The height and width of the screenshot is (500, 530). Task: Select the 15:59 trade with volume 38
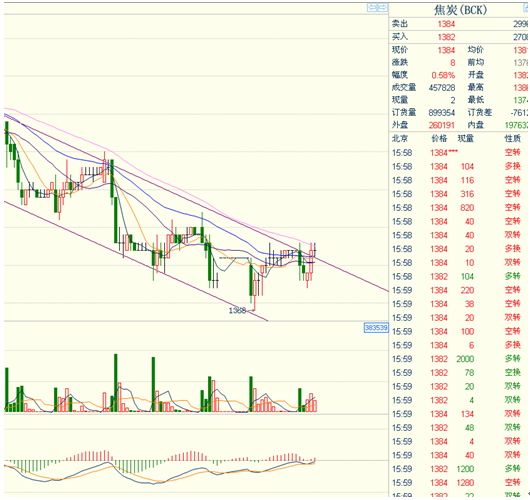[x=458, y=304]
